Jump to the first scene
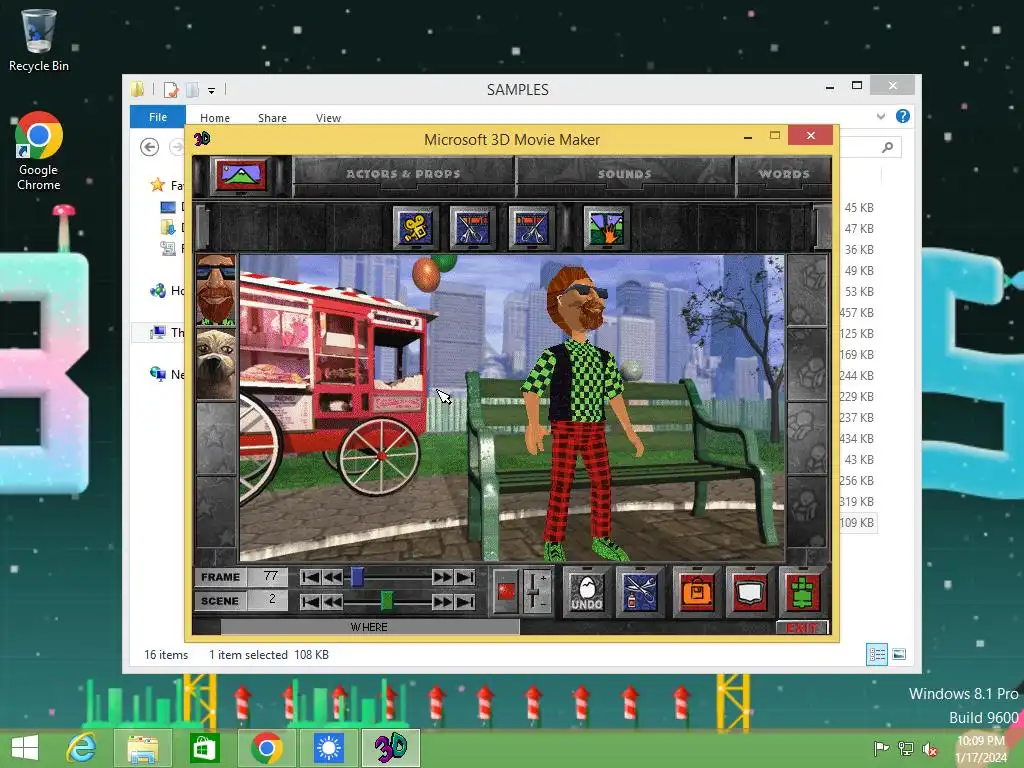This screenshot has width=1024, height=768. click(x=310, y=601)
